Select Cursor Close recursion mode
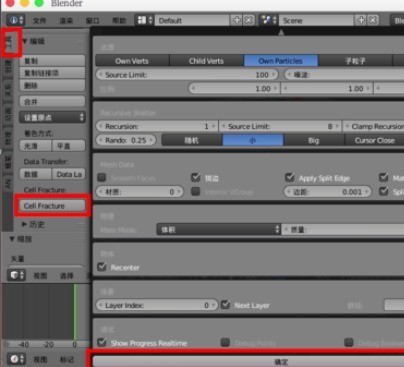 click(x=374, y=140)
